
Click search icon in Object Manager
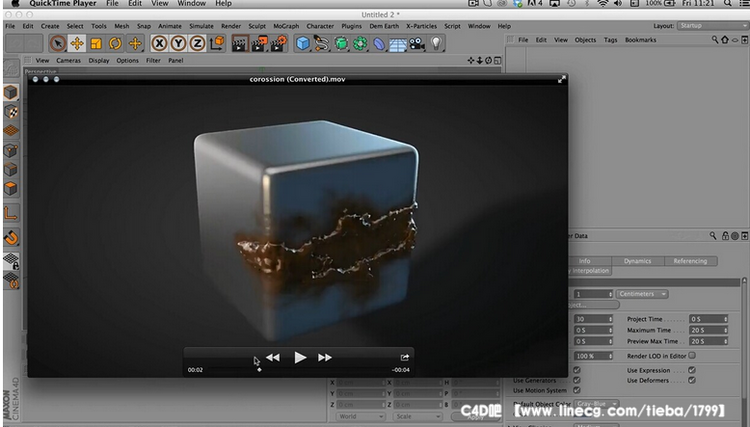[715, 40]
